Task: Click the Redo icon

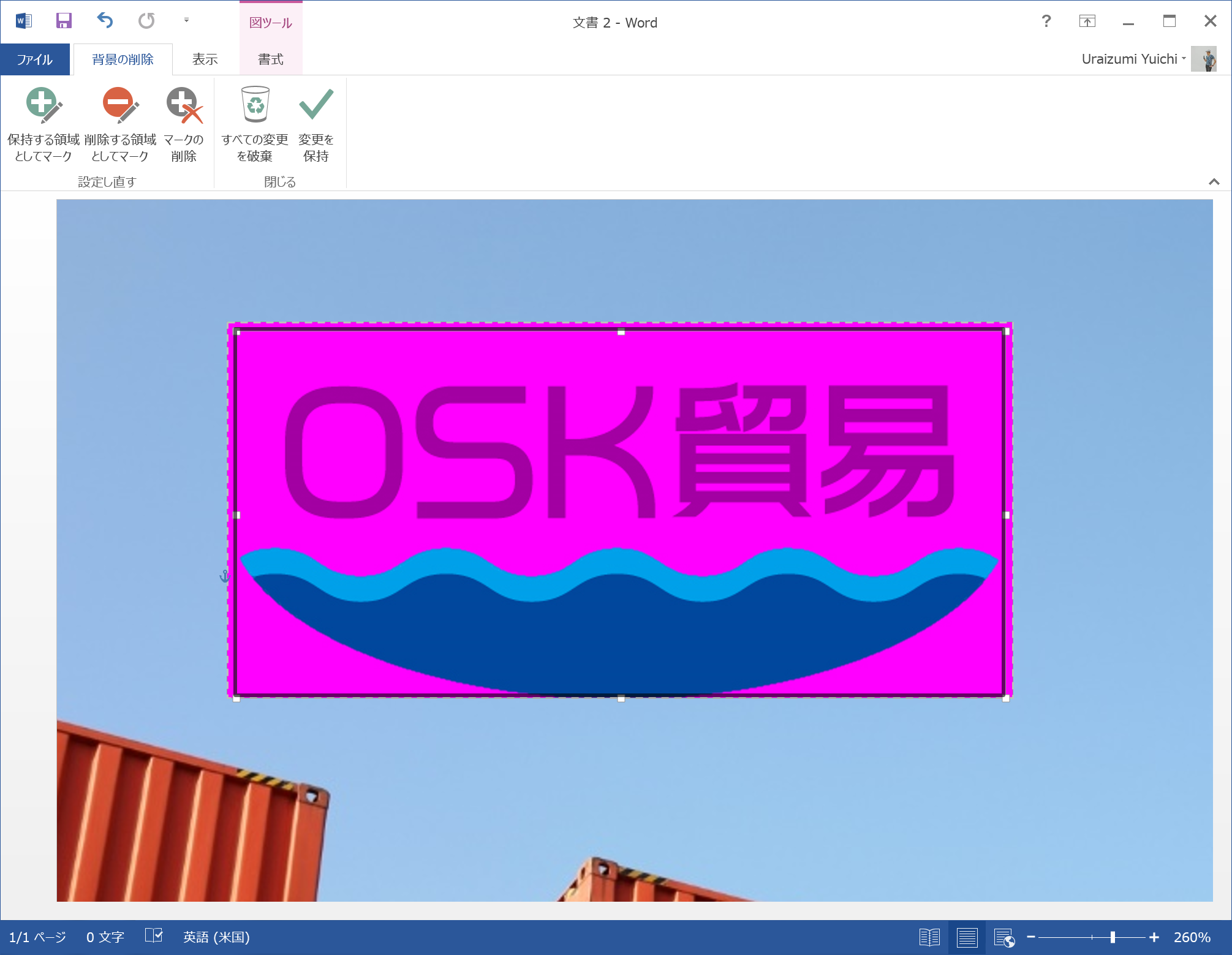Action: click(x=146, y=21)
